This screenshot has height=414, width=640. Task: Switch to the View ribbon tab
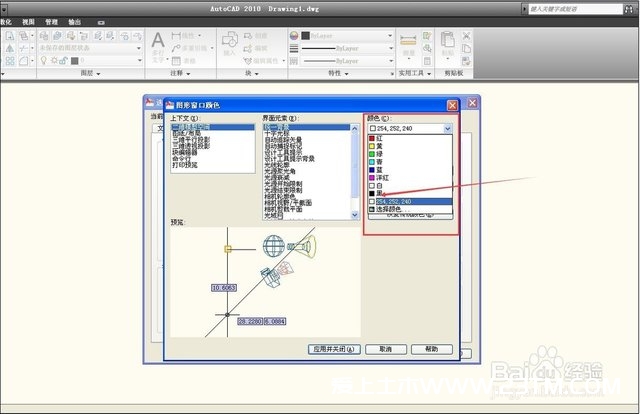[x=28, y=22]
